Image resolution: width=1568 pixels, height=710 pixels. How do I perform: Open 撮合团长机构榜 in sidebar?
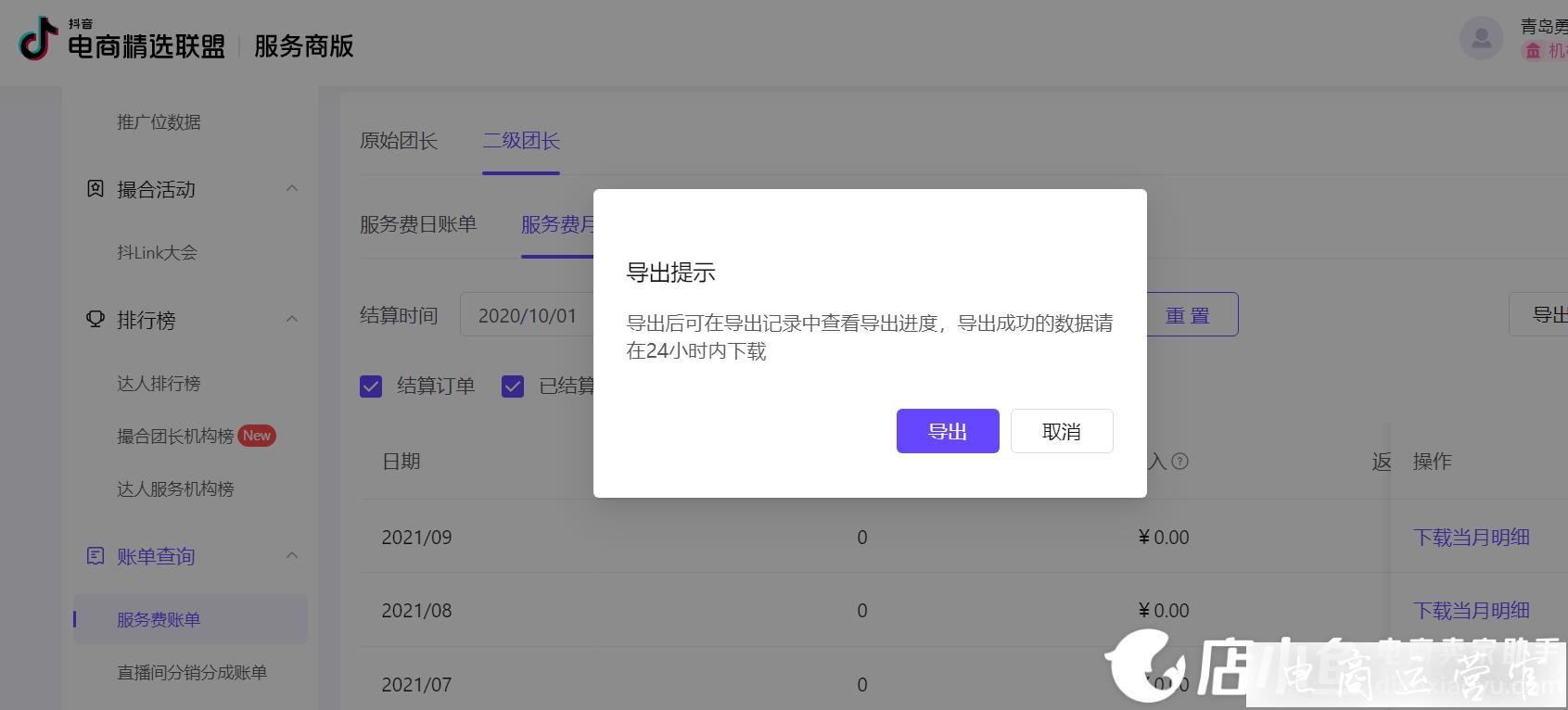tap(175, 437)
